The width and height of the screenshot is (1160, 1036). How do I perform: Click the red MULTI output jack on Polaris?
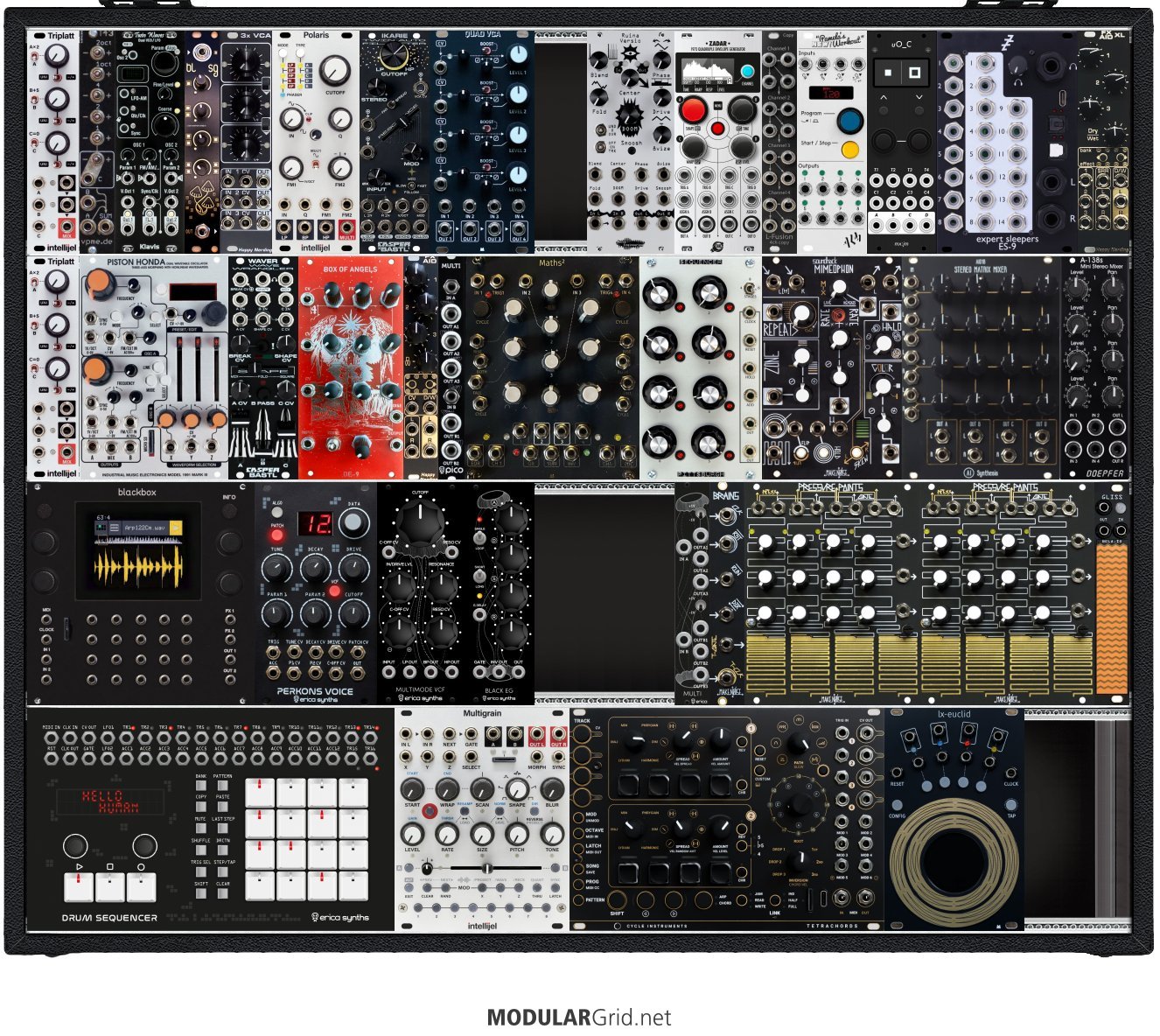pos(347,226)
